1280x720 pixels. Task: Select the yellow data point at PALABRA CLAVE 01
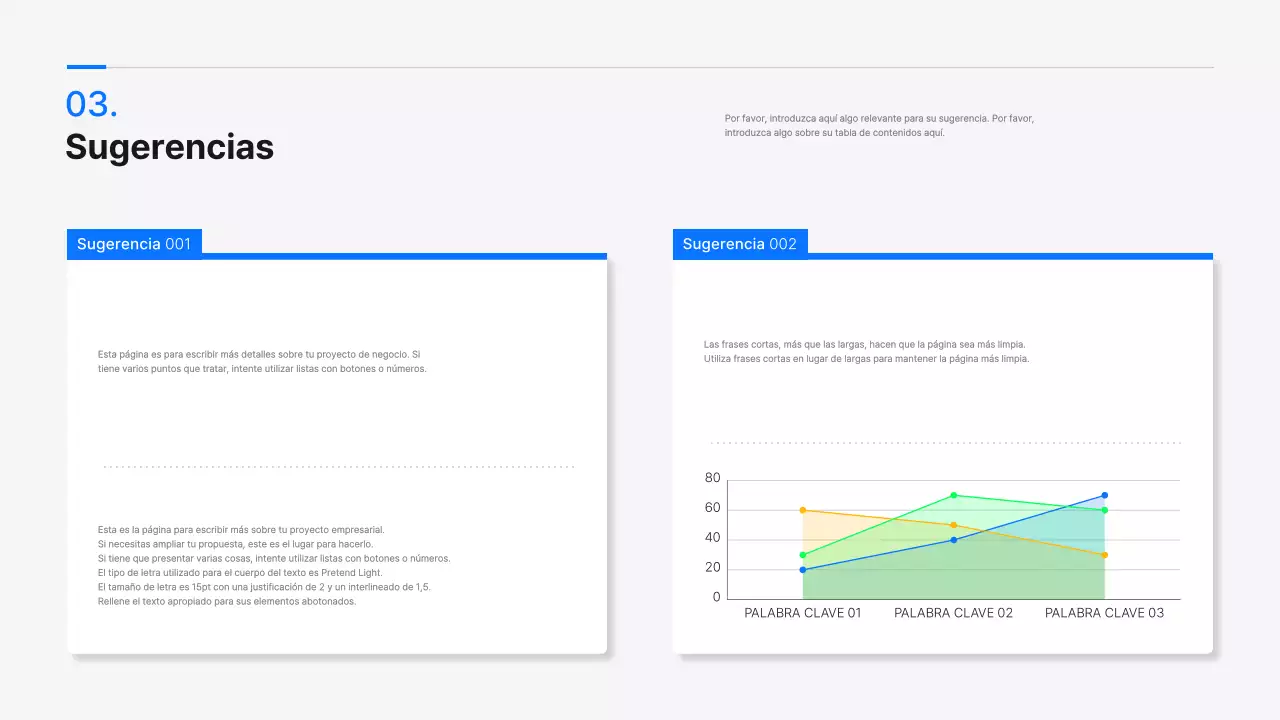pos(802,510)
